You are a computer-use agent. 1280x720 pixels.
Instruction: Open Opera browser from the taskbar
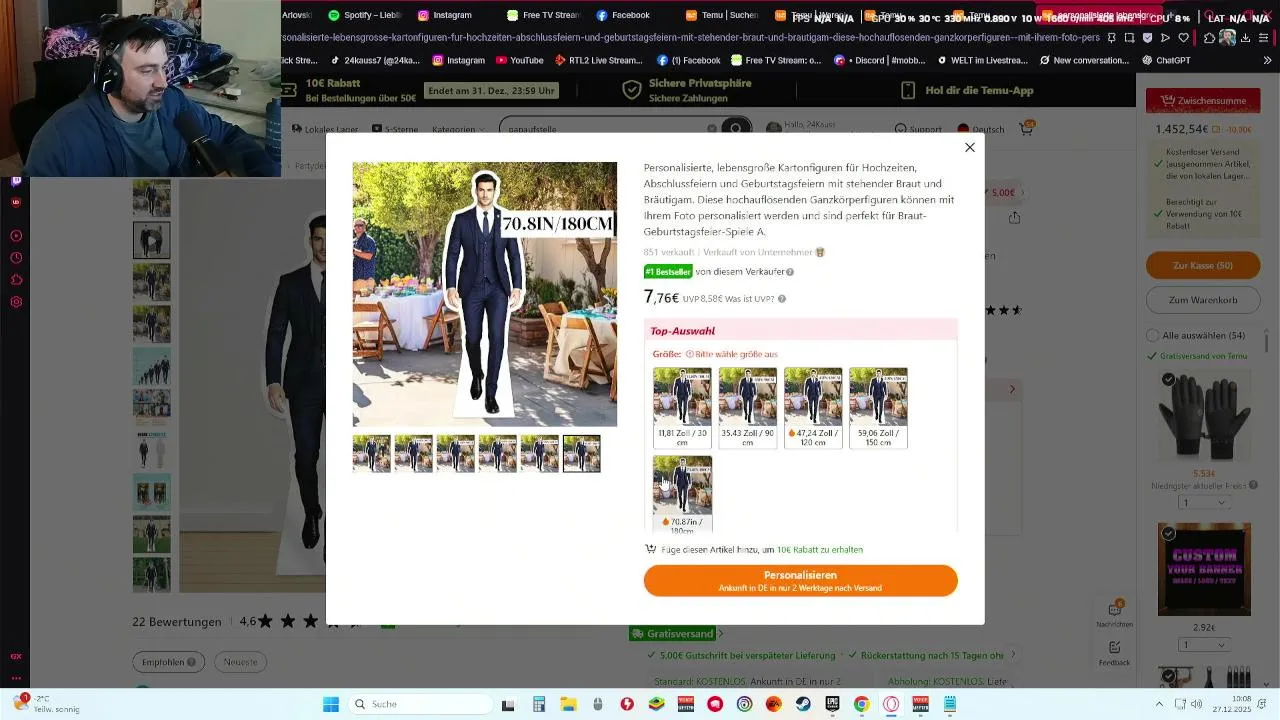(x=891, y=704)
